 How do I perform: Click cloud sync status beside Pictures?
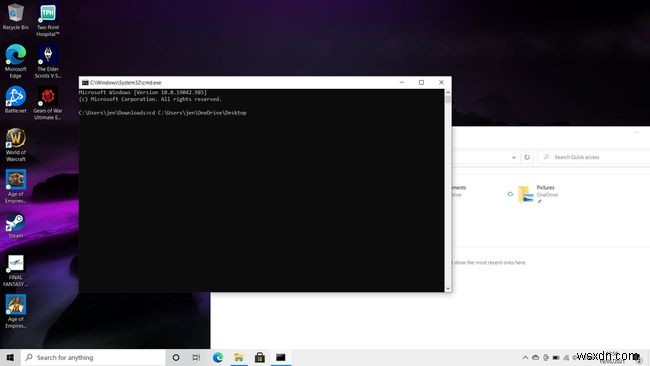pos(510,194)
